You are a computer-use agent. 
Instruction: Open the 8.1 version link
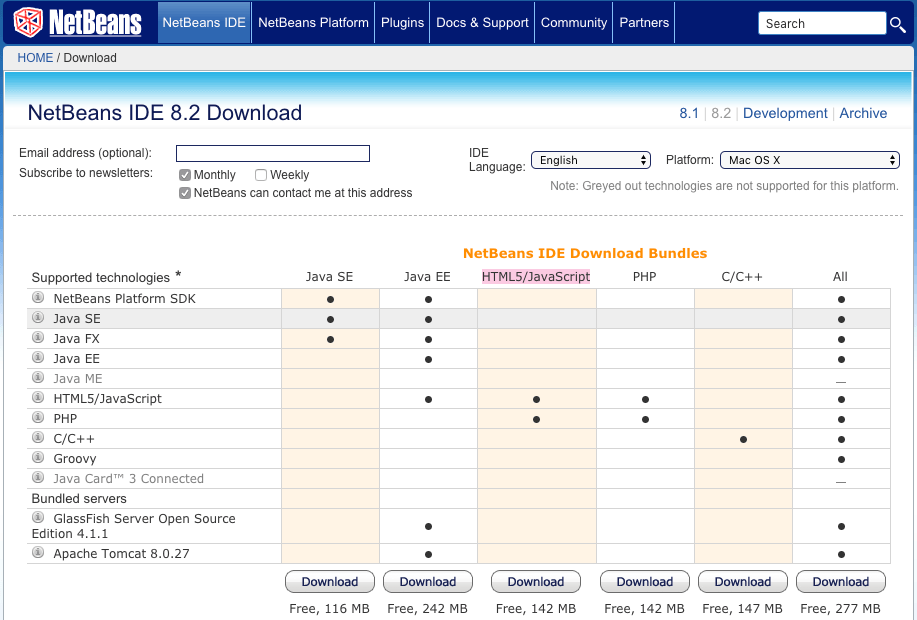tap(689, 113)
